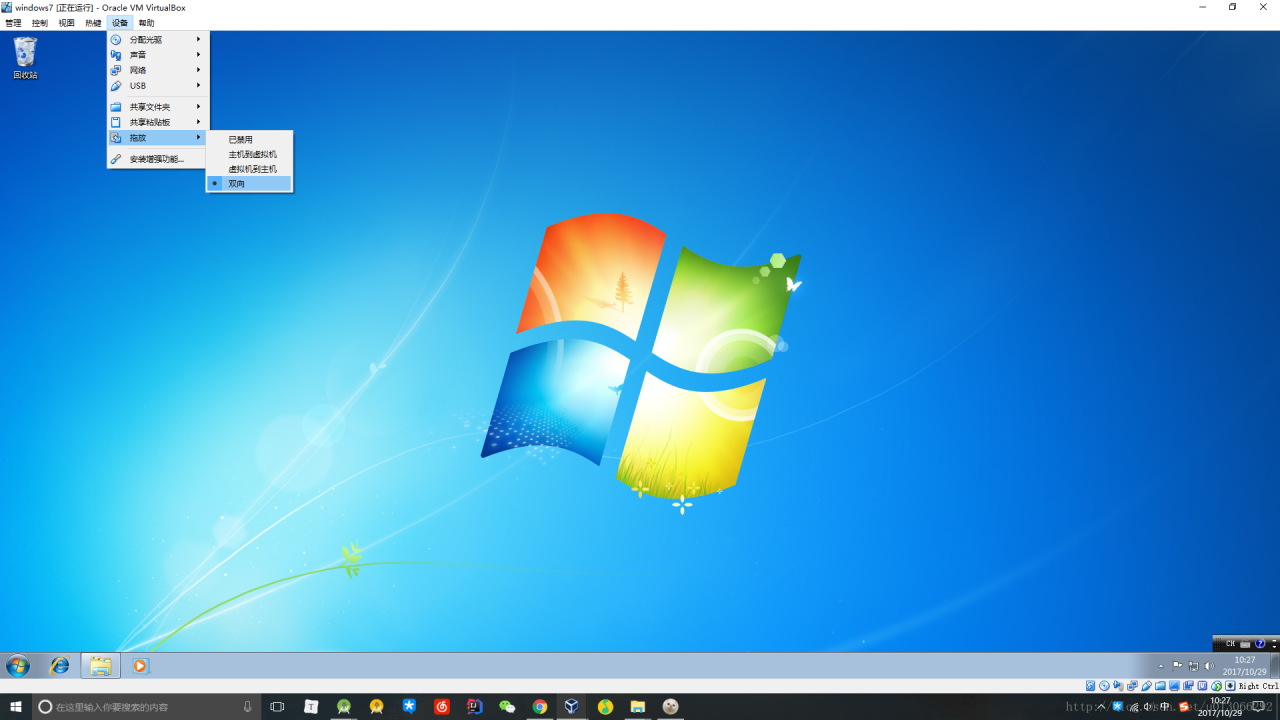Open Task View on the host taskbar

[278, 707]
